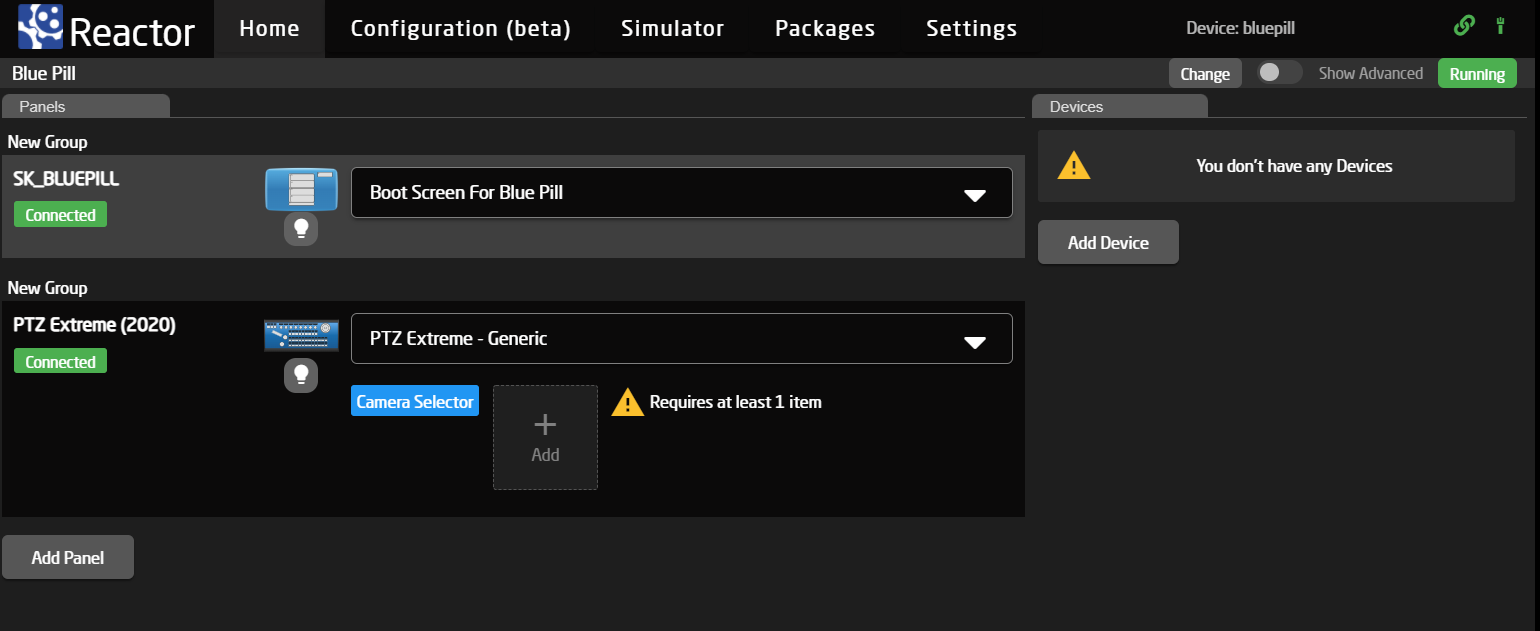Click the SK_BLUEPILL panel device image

coord(301,190)
